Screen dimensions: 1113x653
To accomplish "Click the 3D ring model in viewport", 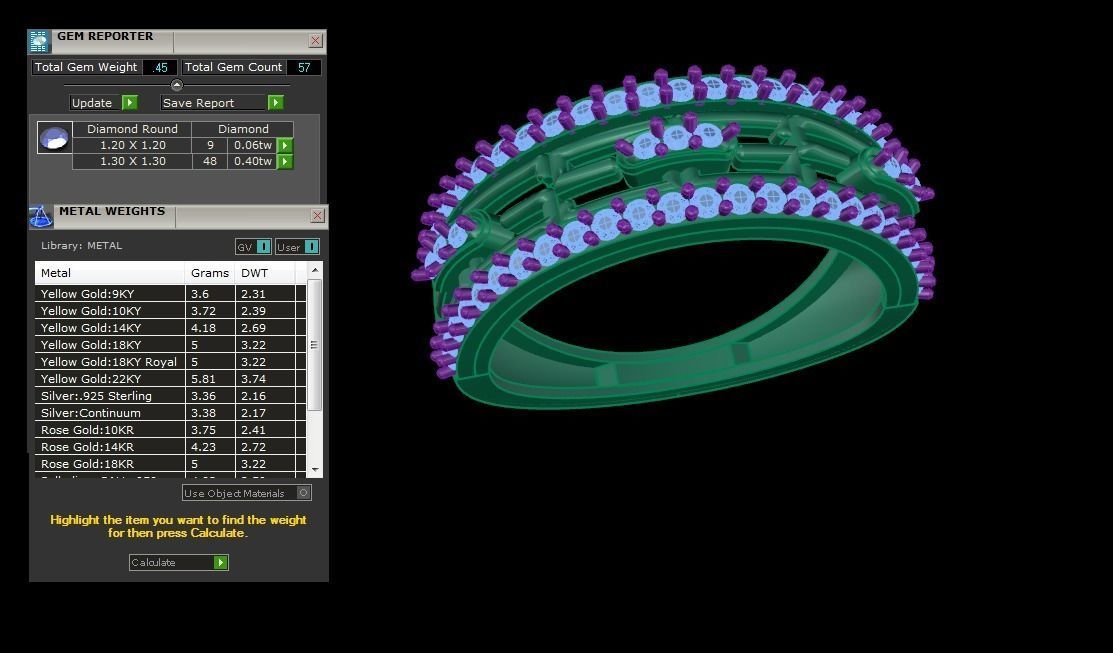I will point(672,238).
